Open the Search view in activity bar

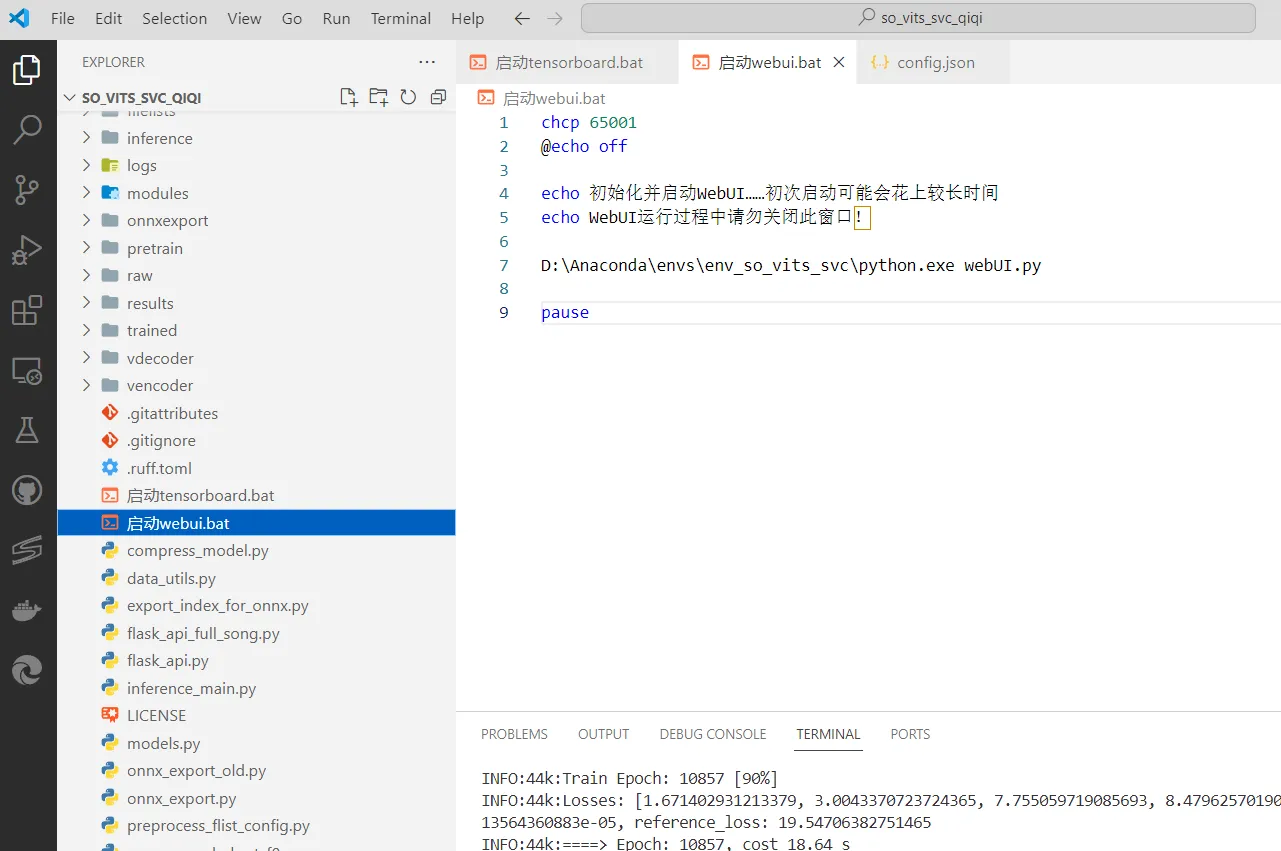(27, 129)
